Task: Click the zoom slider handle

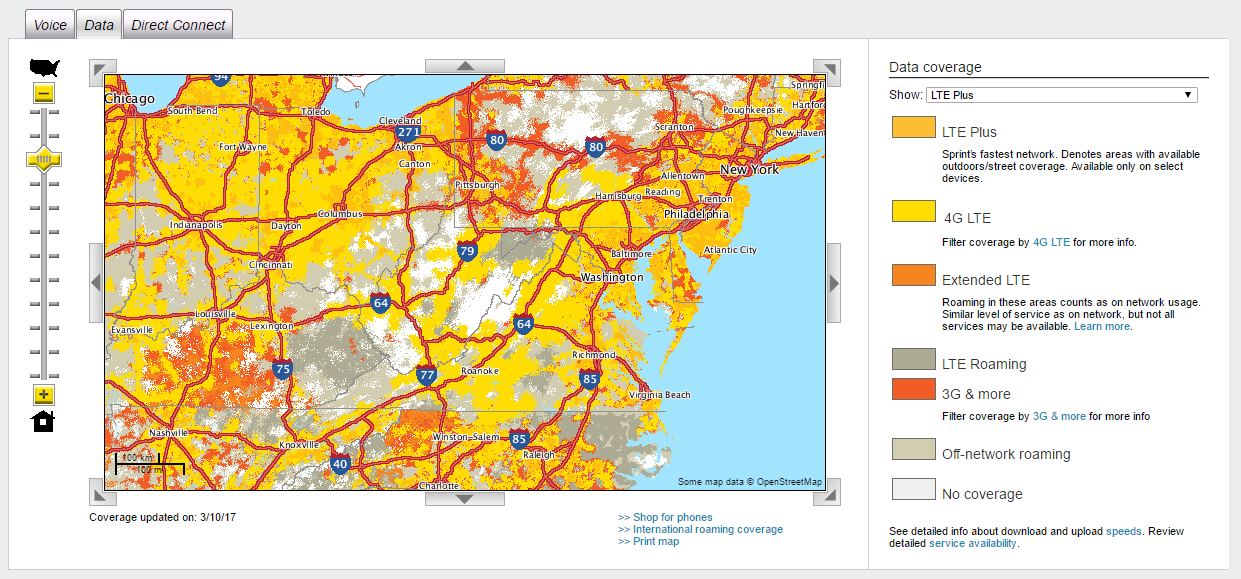Action: point(44,159)
